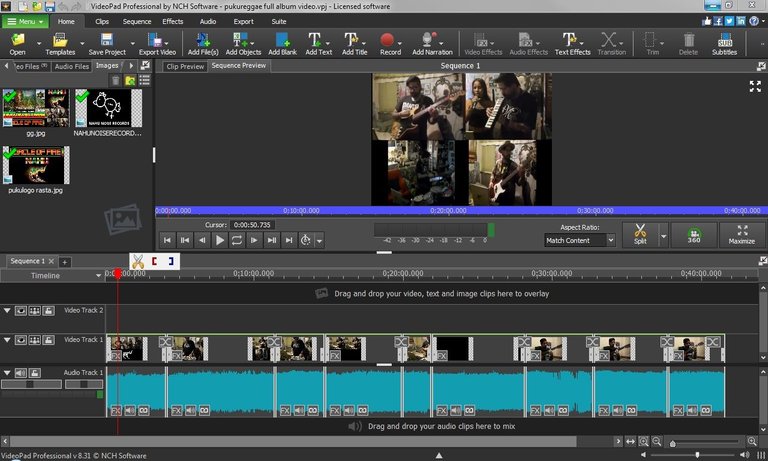The width and height of the screenshot is (768, 461).
Task: Click the zoom-to-fit arrows icon on timeline
Action: 630,441
